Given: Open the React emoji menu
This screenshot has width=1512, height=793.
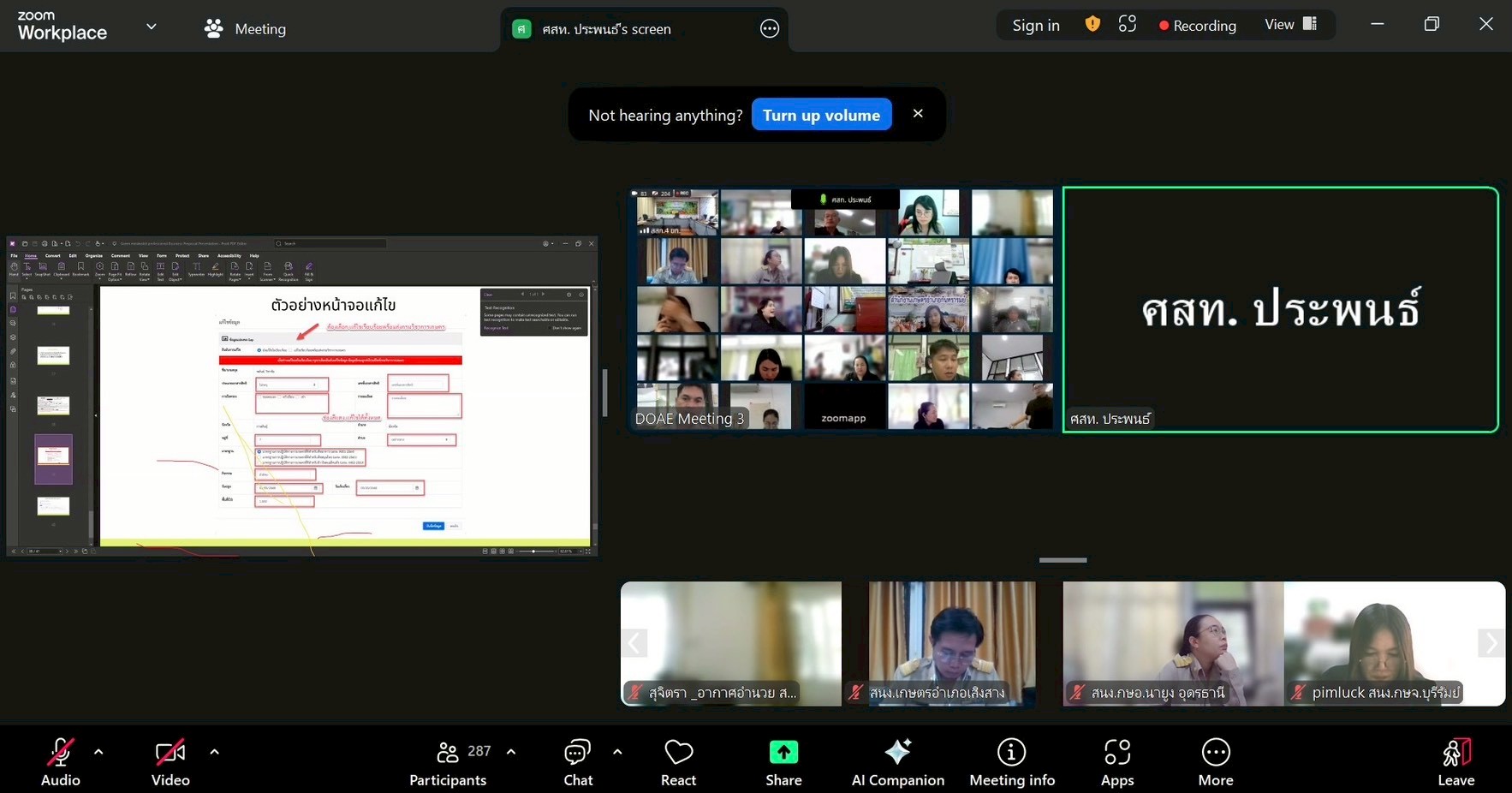Looking at the screenshot, I should point(678,761).
